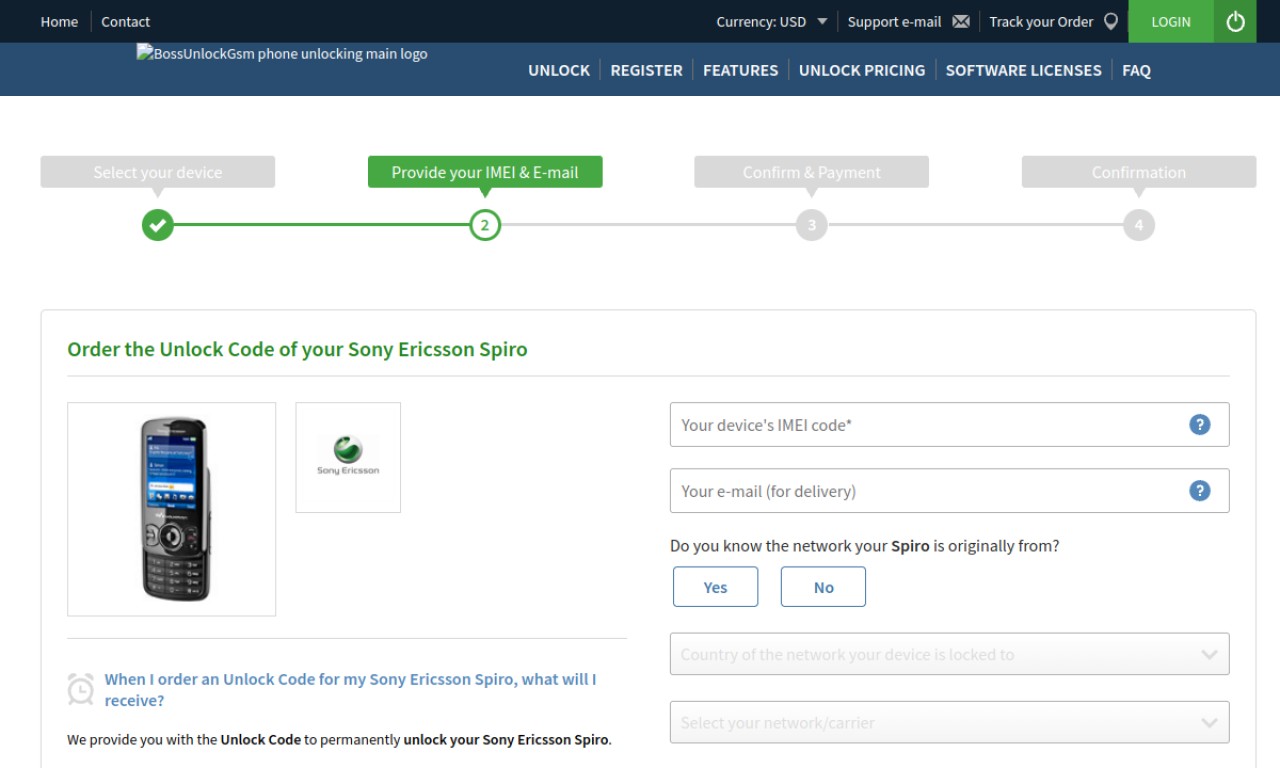Expand the Country of the network dropdown
This screenshot has width=1280, height=768.
(x=949, y=654)
